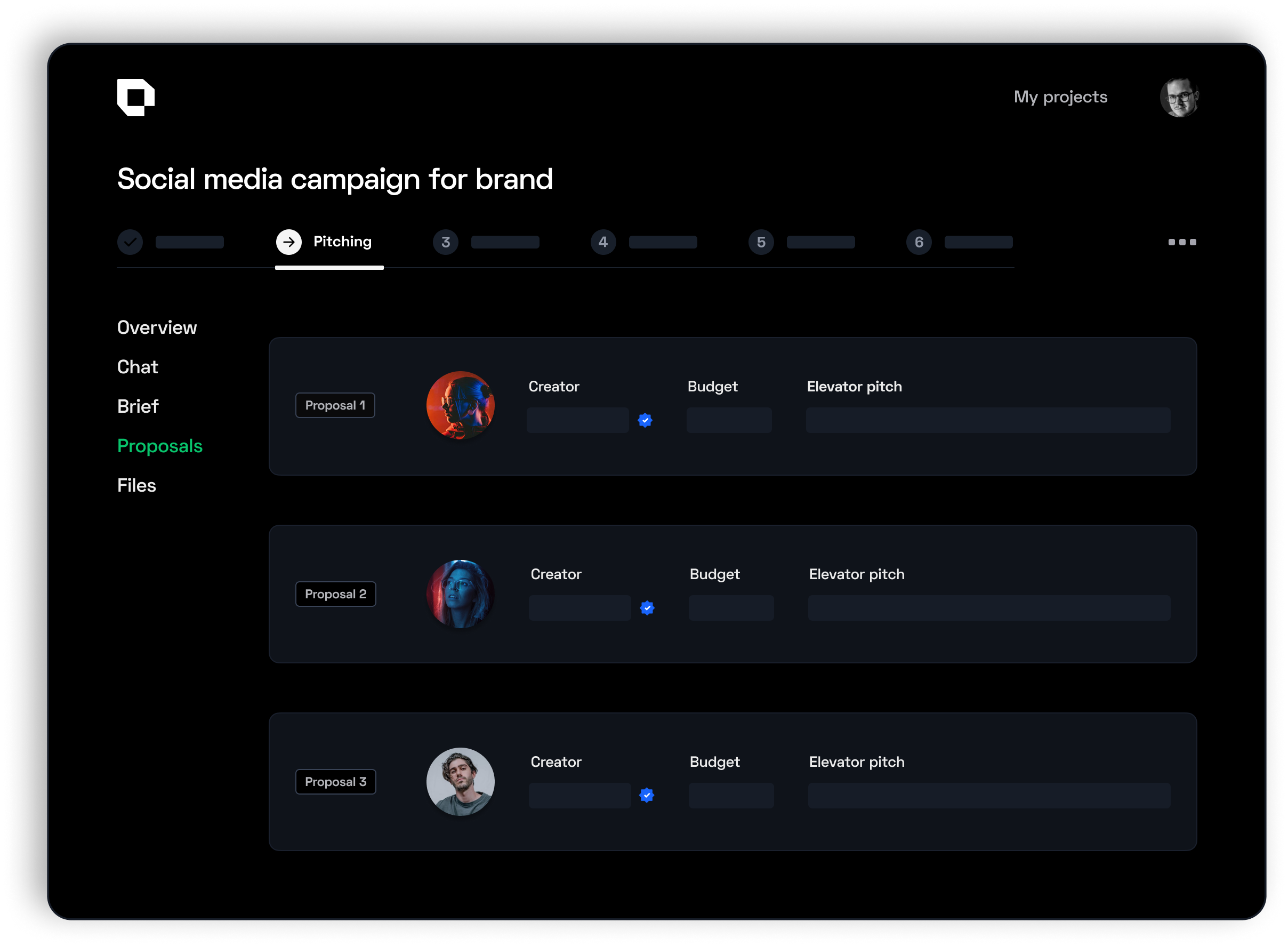Switch to the Pitching tab
Screen dimensions: 1288x946
(x=342, y=242)
